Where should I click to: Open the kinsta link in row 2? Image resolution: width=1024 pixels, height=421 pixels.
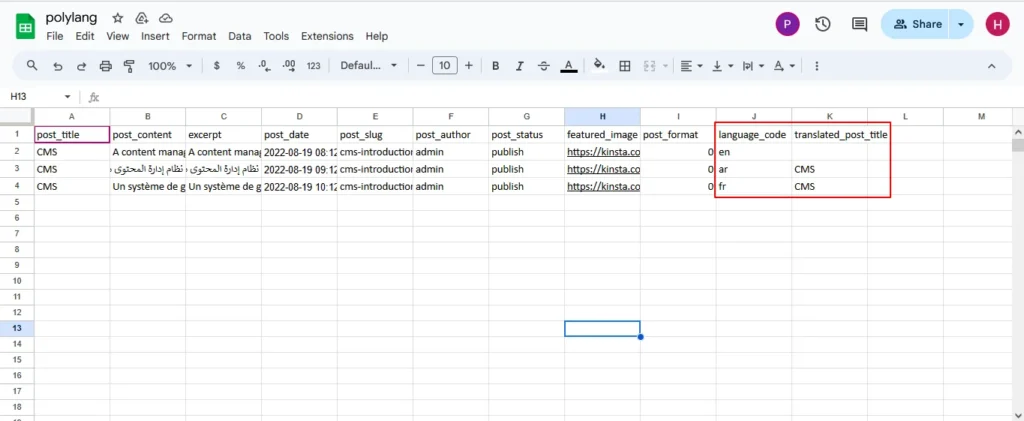pyautogui.click(x=603, y=152)
